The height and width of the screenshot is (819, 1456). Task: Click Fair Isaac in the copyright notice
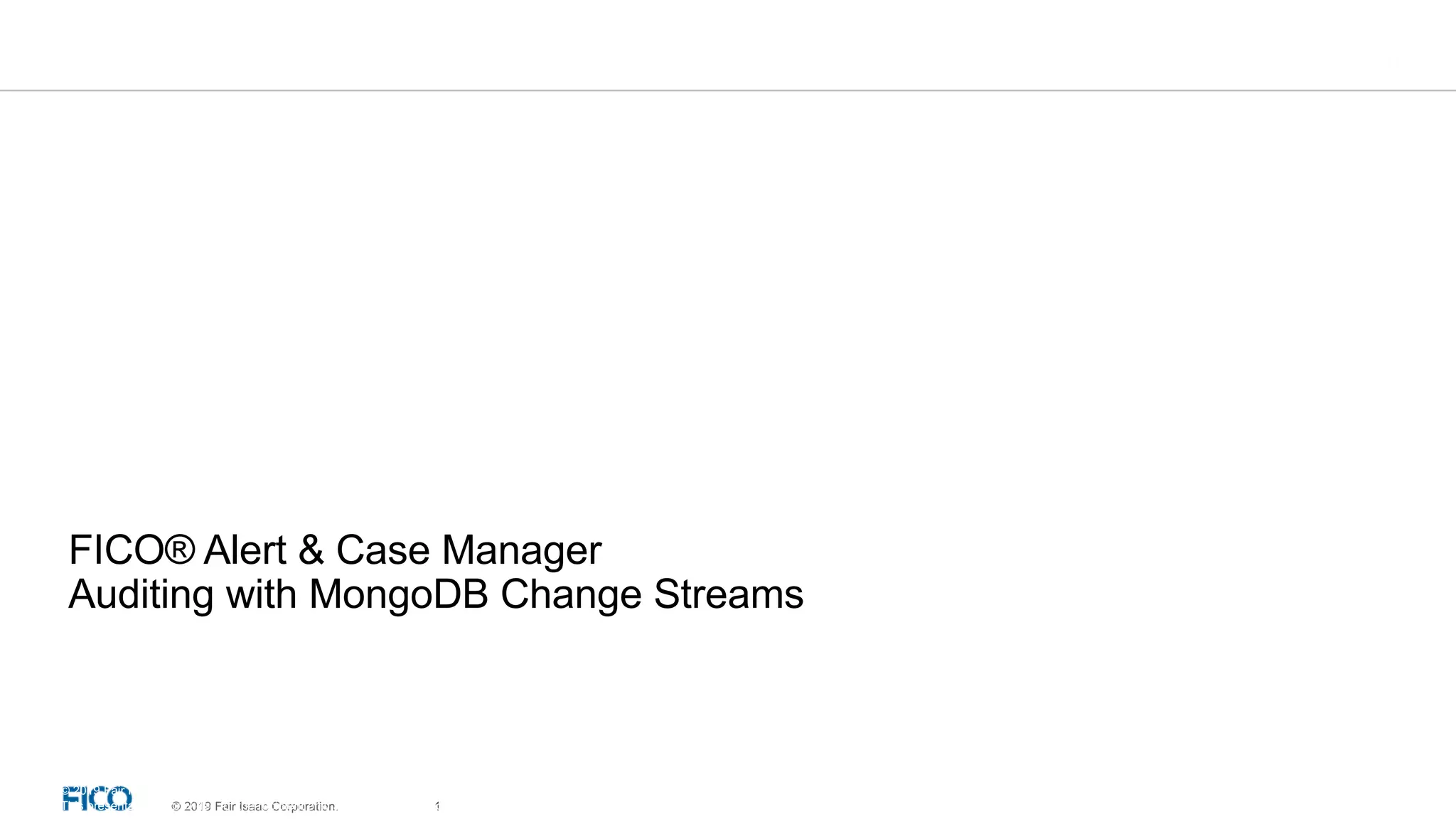[241, 806]
